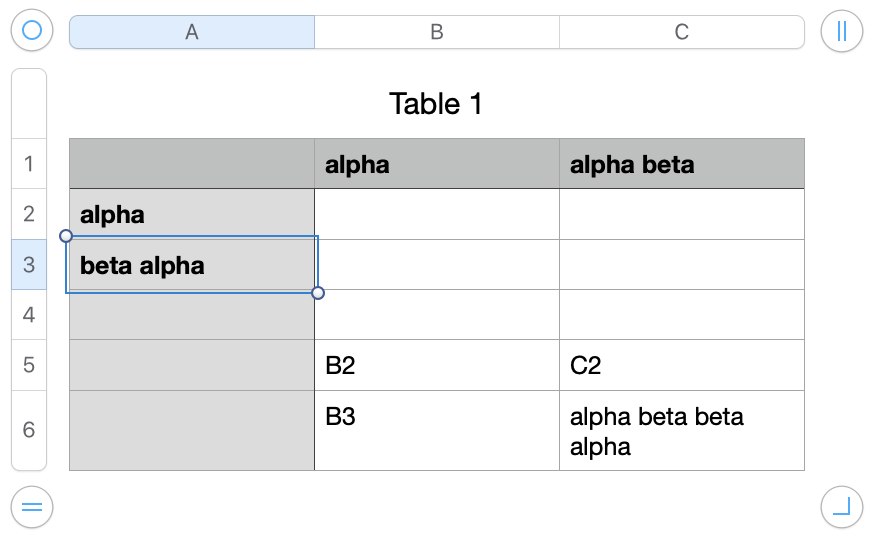Click the cell containing "B2"
The width and height of the screenshot is (890, 550).
(436, 365)
